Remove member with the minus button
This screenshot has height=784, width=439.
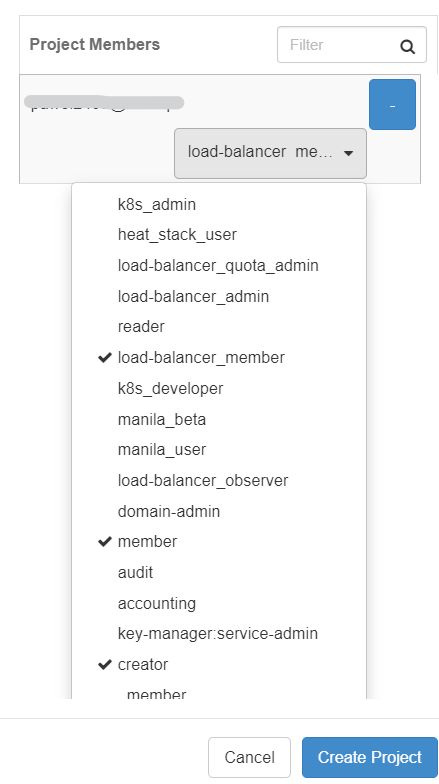pos(392,104)
